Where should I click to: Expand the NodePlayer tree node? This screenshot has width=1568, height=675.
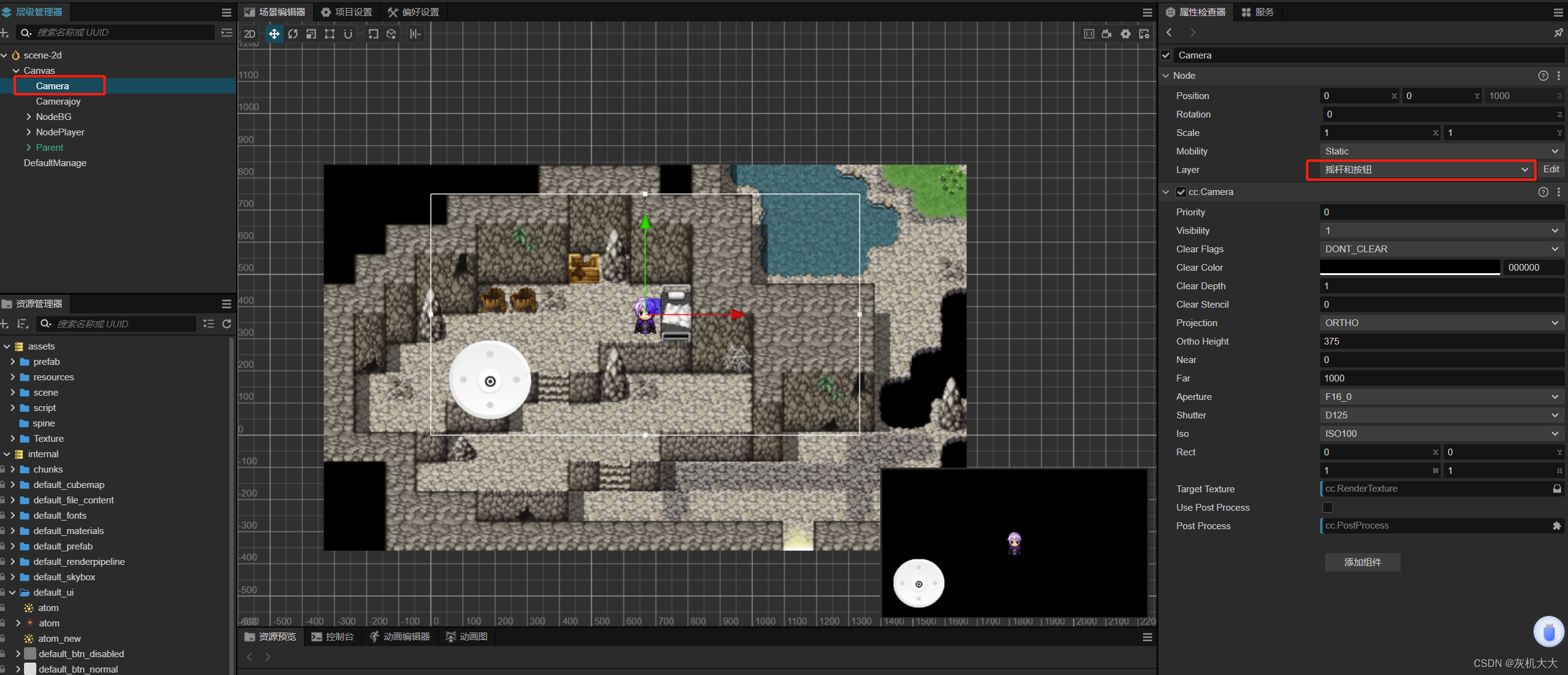(x=28, y=132)
